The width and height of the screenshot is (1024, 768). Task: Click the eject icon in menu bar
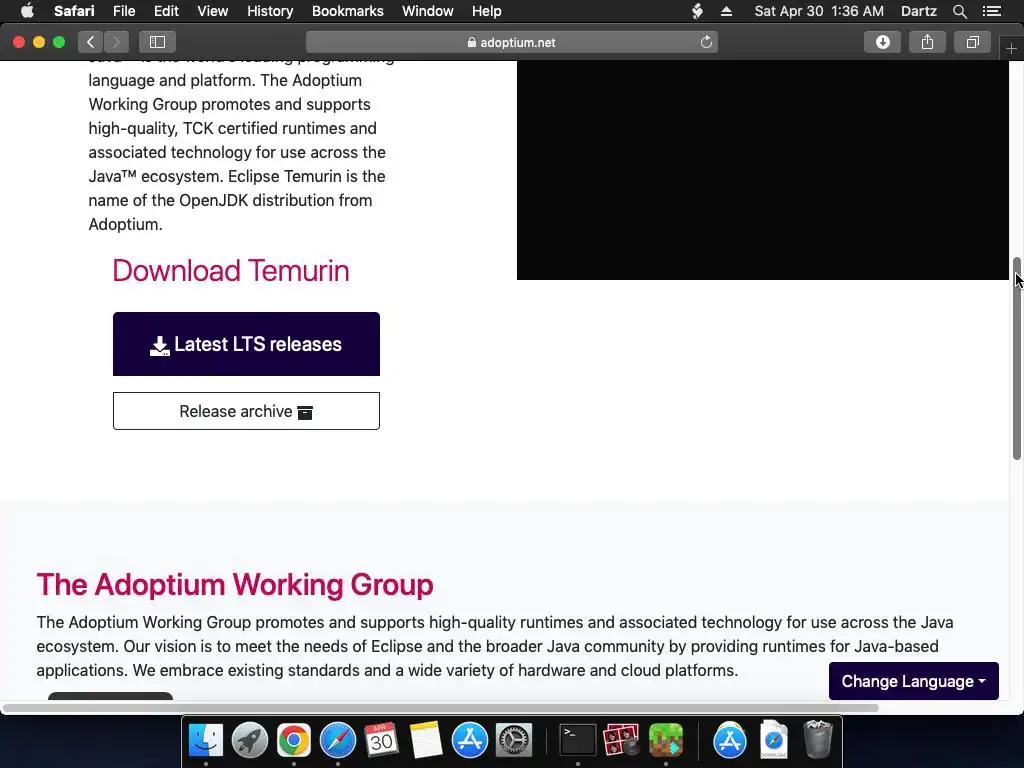click(726, 11)
